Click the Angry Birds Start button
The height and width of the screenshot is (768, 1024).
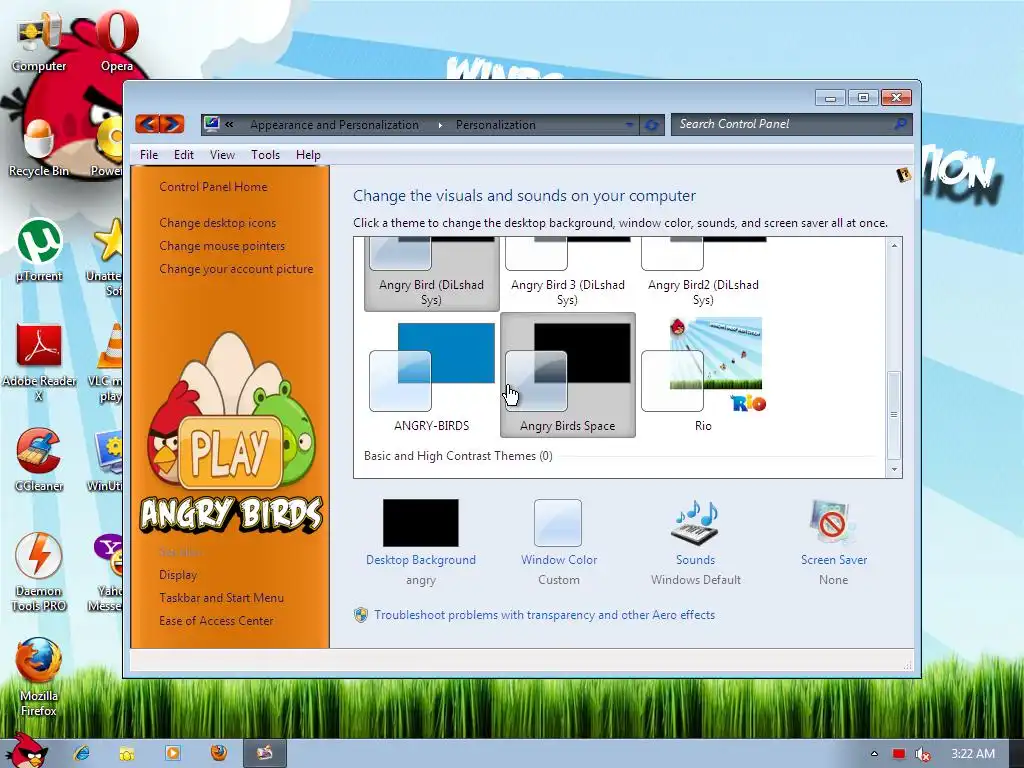tap(26, 751)
